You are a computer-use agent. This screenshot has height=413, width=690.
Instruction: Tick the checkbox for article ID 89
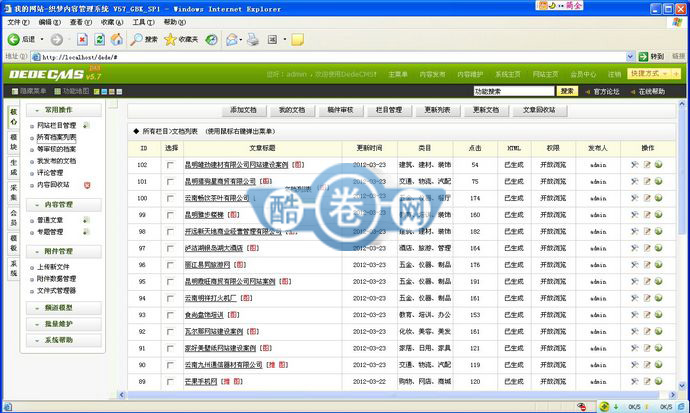pyautogui.click(x=170, y=382)
